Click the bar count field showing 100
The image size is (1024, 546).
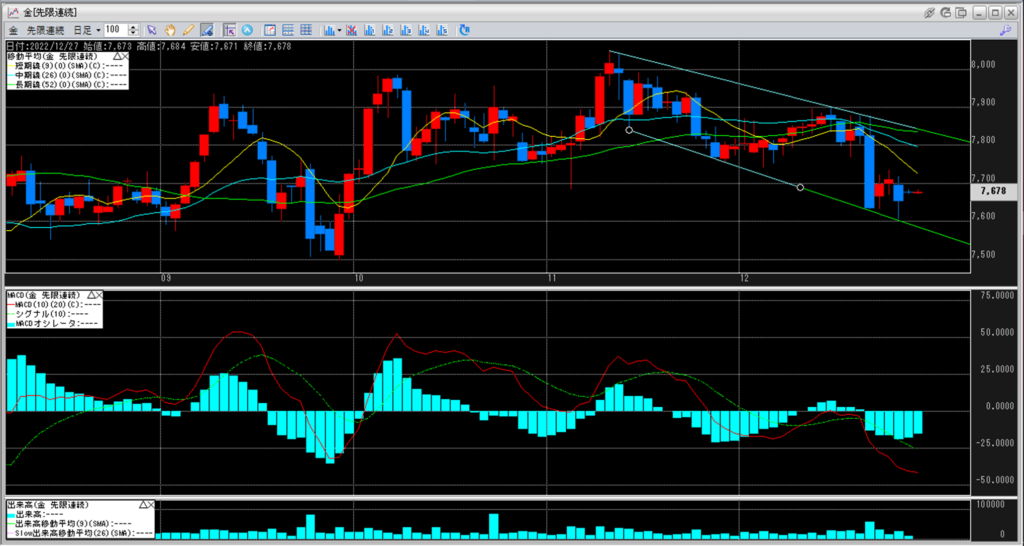[x=115, y=30]
